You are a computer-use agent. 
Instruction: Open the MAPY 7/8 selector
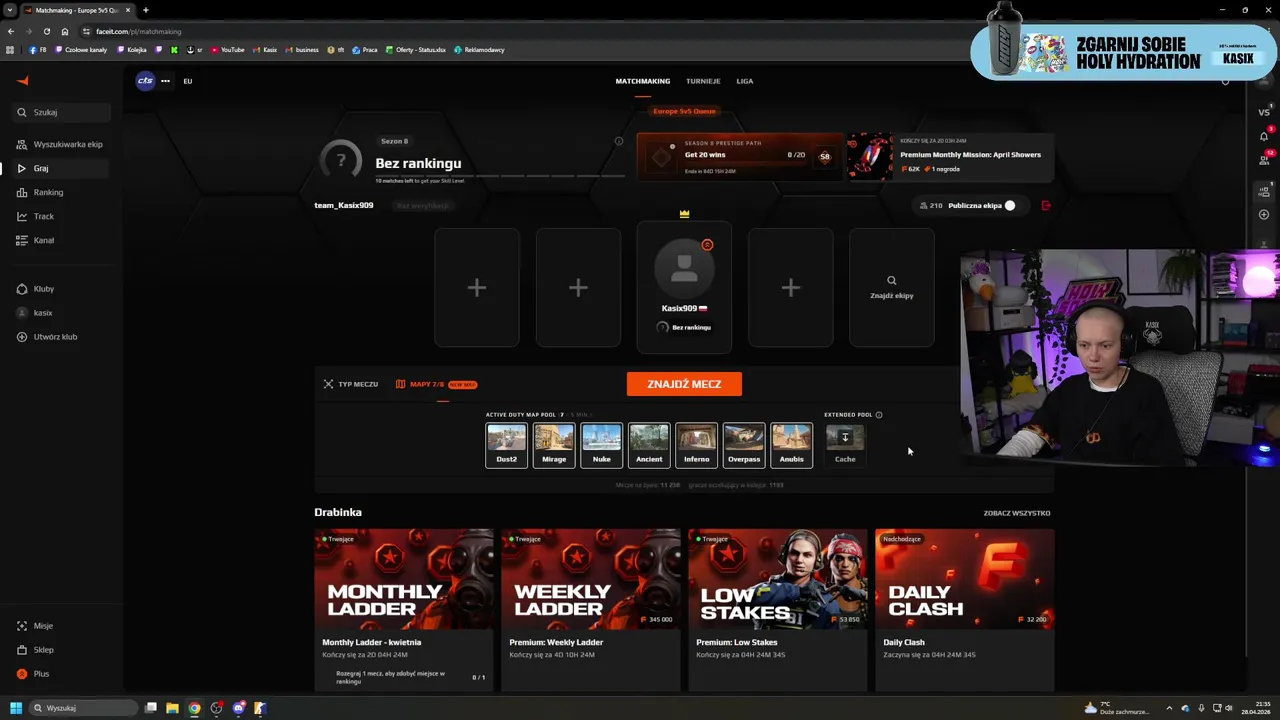[436, 384]
